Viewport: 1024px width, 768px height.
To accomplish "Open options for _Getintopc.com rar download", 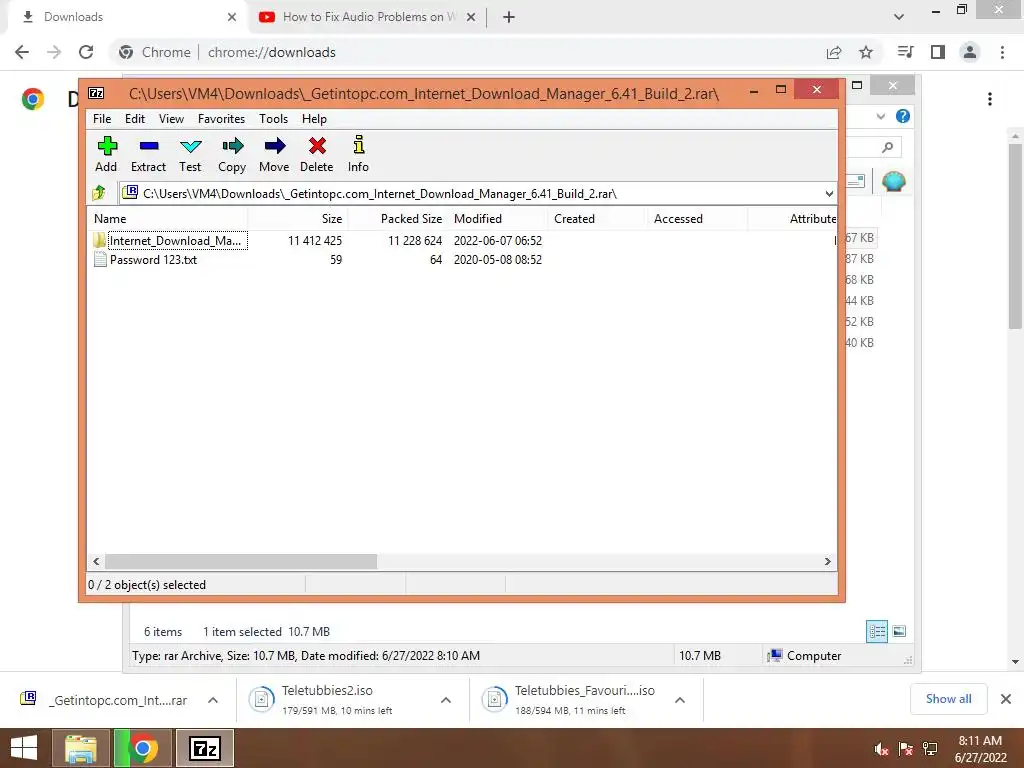I will (213, 700).
